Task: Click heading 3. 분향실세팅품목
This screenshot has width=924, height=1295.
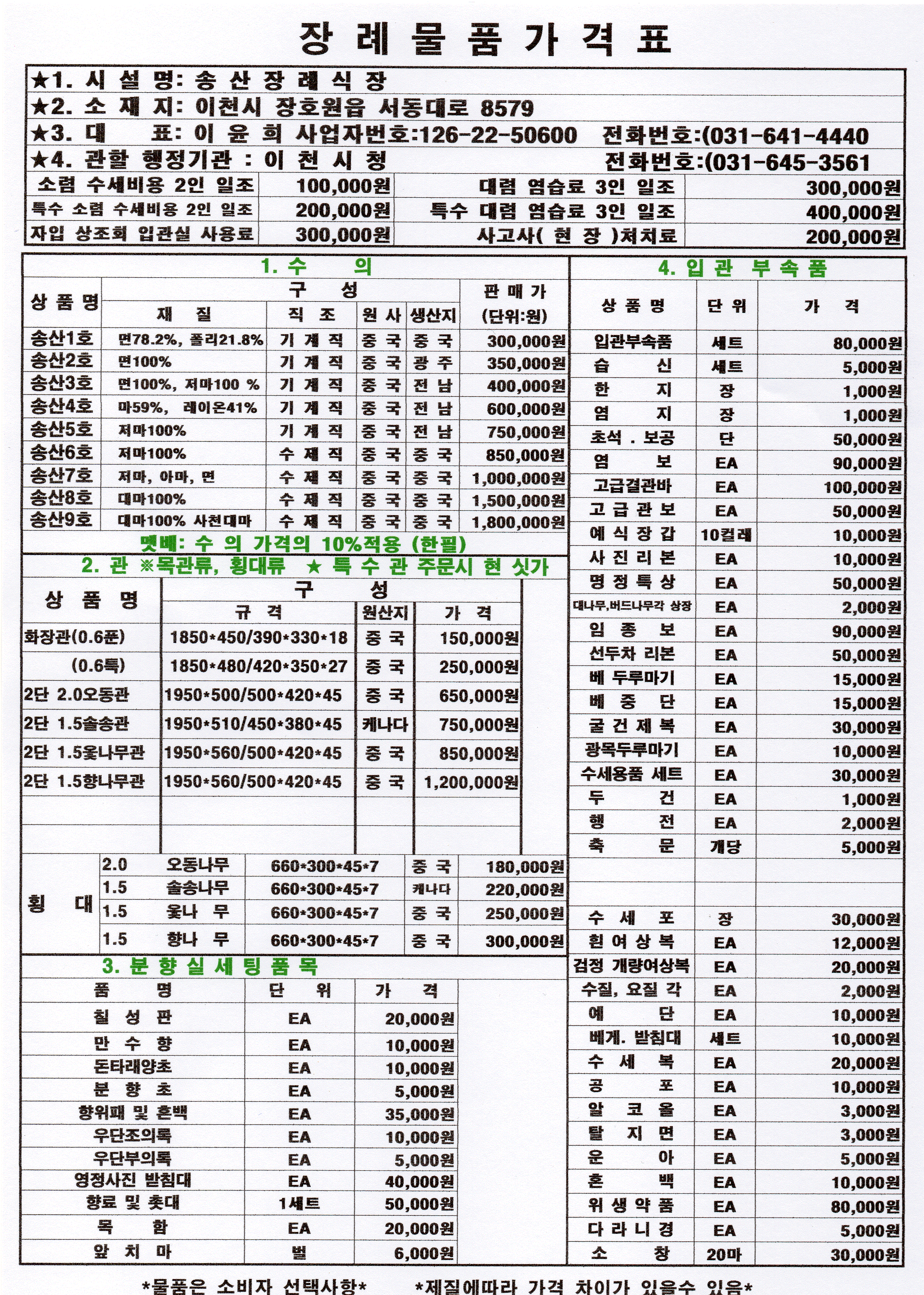Action: point(210,966)
